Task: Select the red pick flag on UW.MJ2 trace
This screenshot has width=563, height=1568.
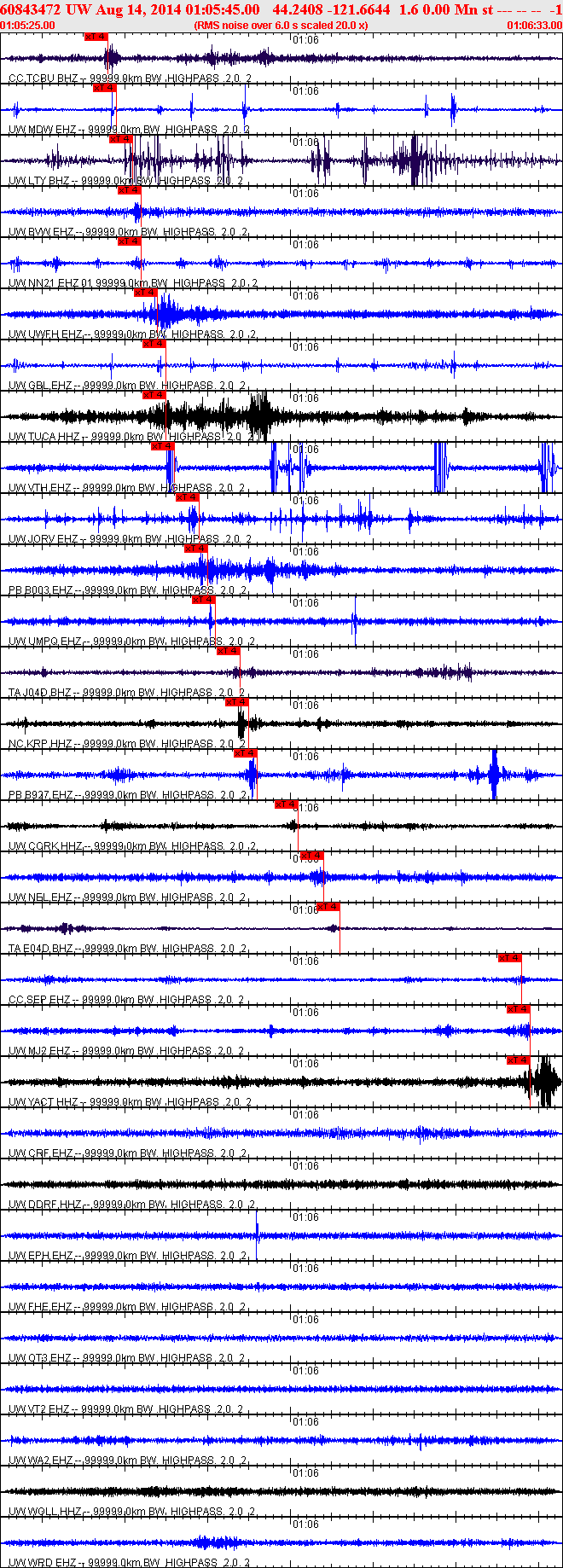Action: pos(519,1009)
